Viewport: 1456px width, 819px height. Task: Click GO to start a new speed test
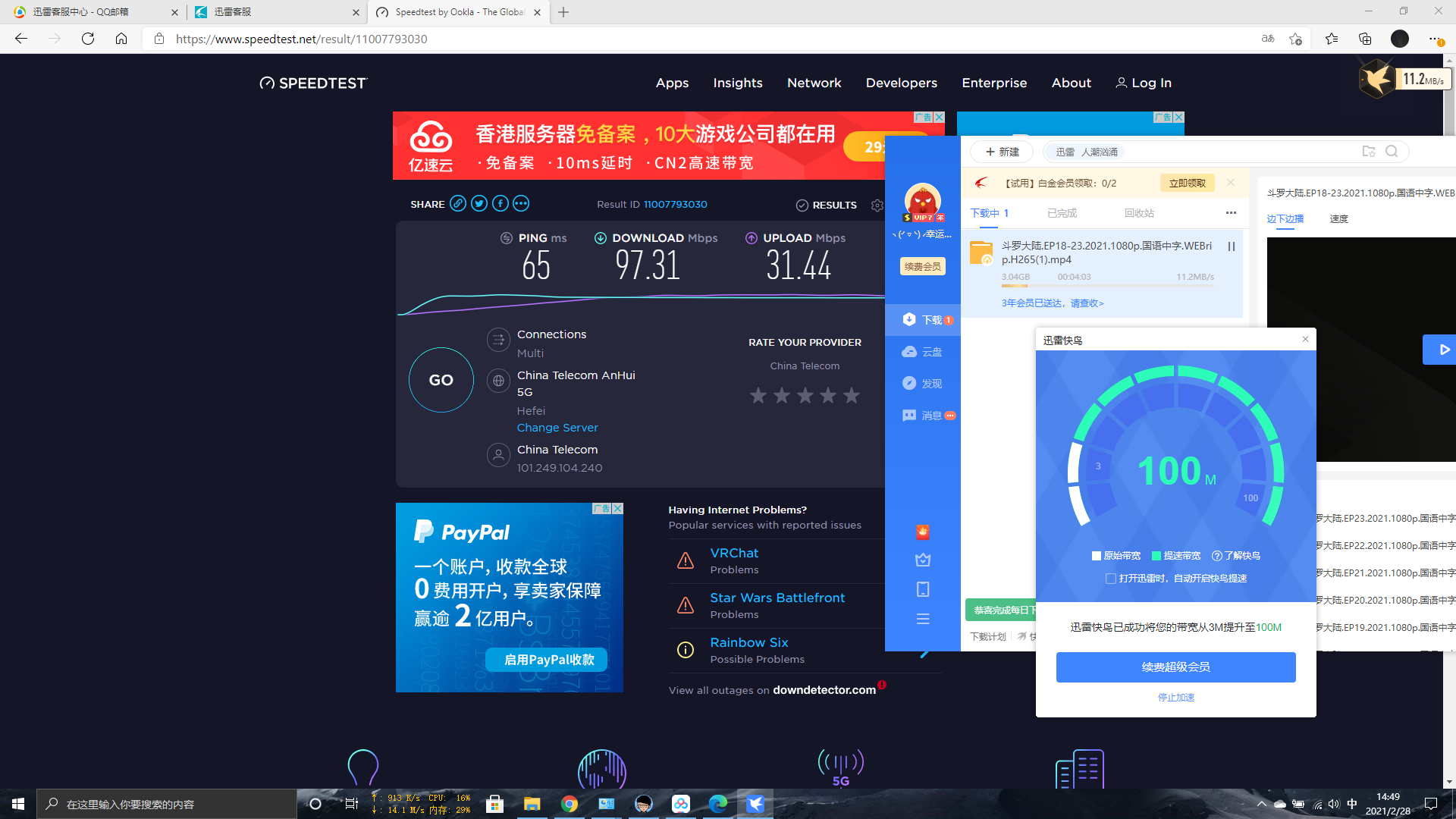[x=441, y=380]
